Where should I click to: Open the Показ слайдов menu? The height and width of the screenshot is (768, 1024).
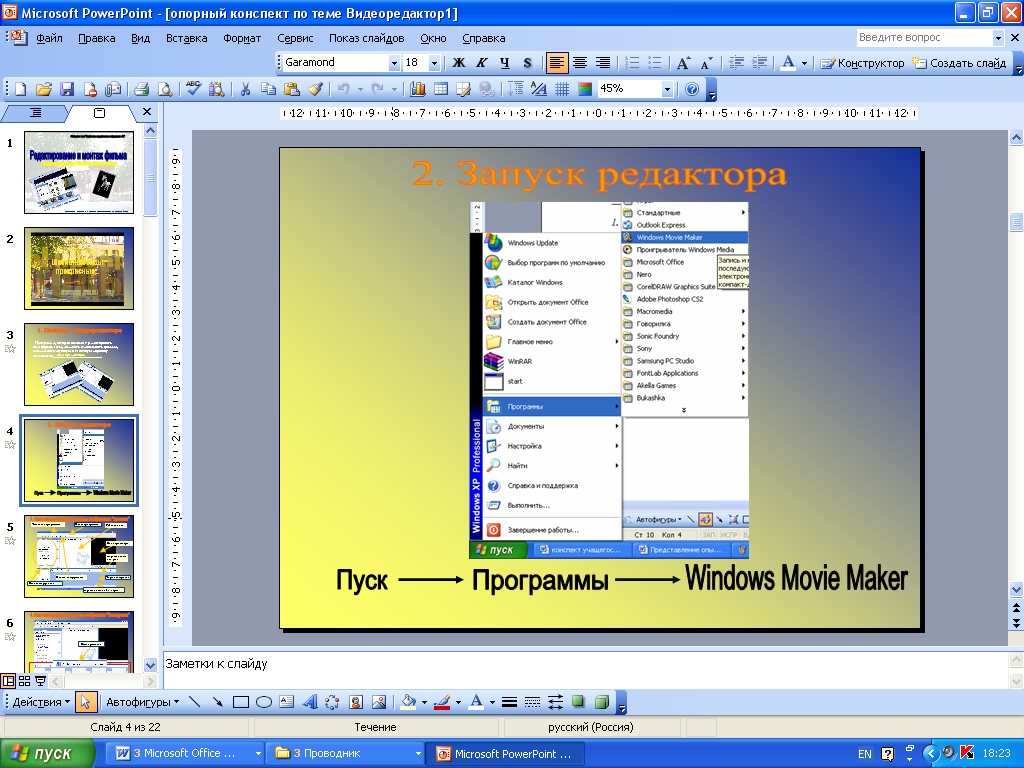(366, 38)
